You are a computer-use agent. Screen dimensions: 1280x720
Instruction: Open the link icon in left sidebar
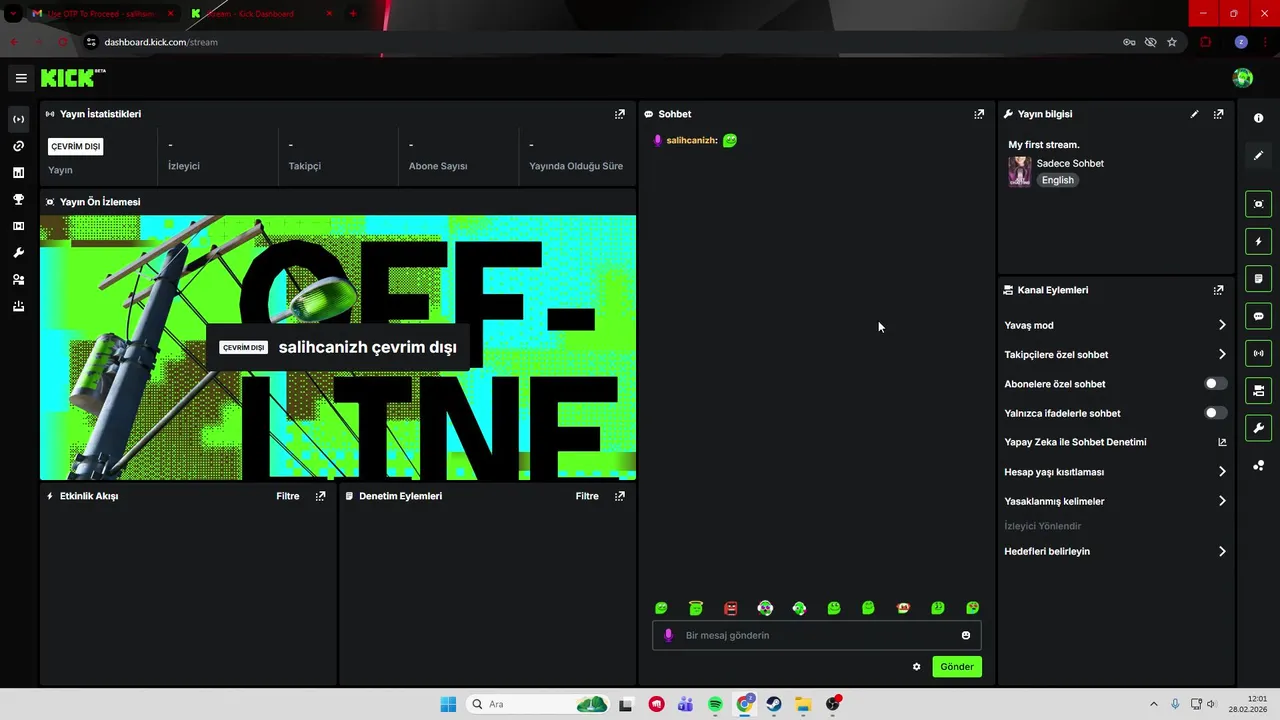pos(18,146)
